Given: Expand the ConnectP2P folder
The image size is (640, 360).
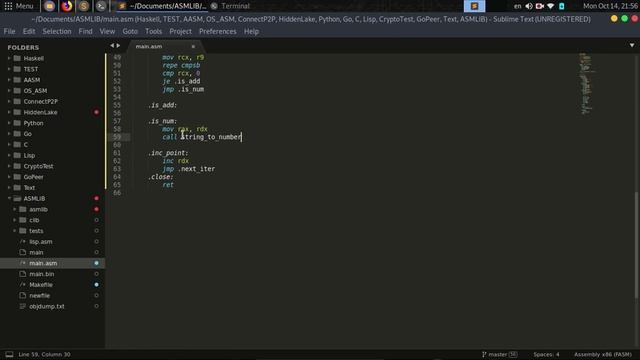Looking at the screenshot, I should (9, 101).
